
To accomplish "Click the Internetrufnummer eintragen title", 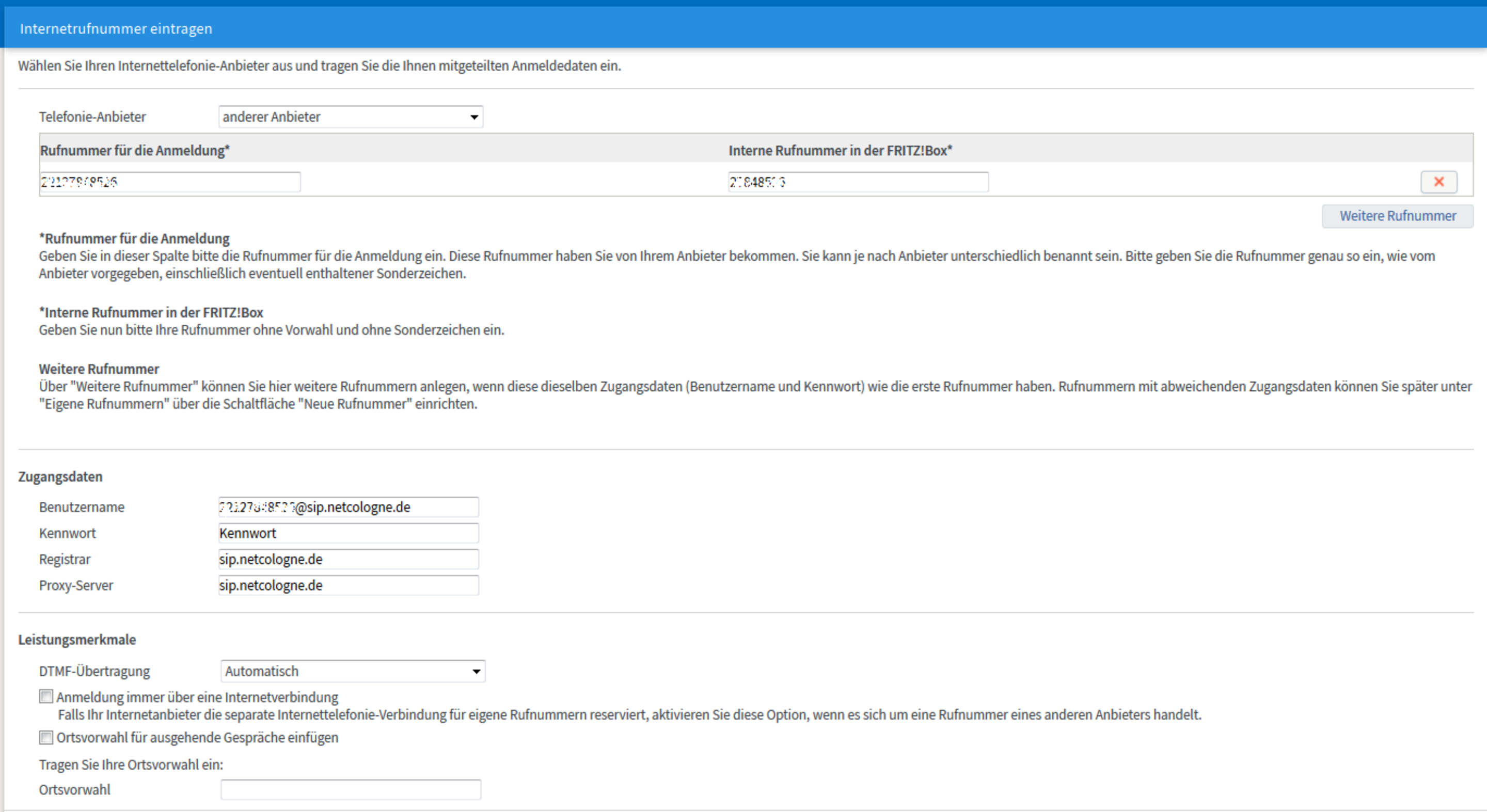I will [116, 28].
